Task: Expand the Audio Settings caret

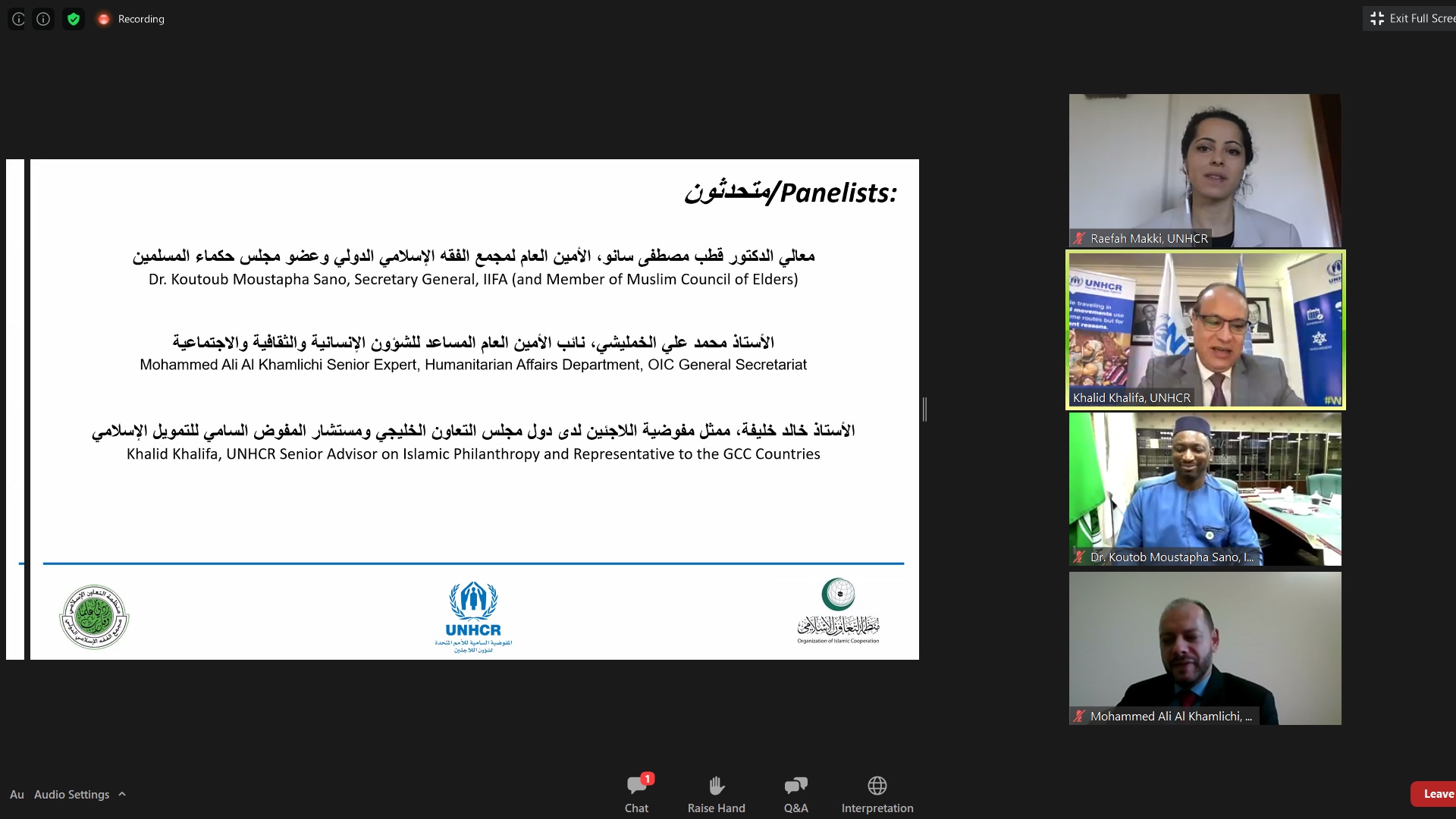Action: coord(122,794)
